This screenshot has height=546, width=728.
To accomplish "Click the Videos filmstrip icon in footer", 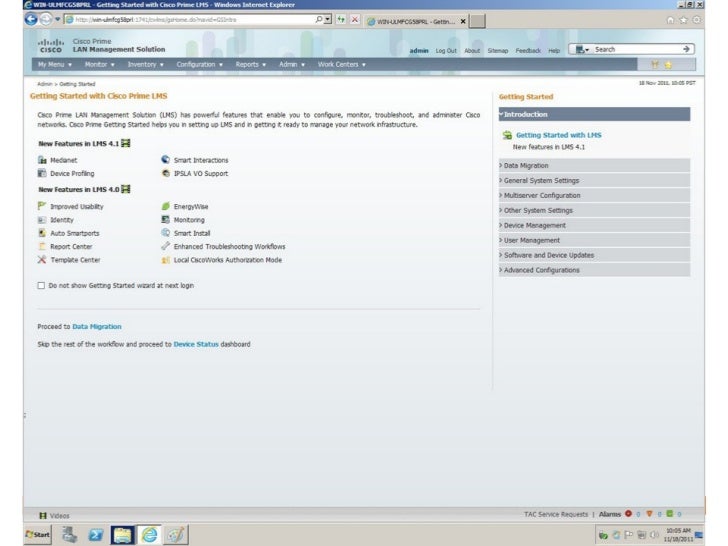I will click(43, 515).
